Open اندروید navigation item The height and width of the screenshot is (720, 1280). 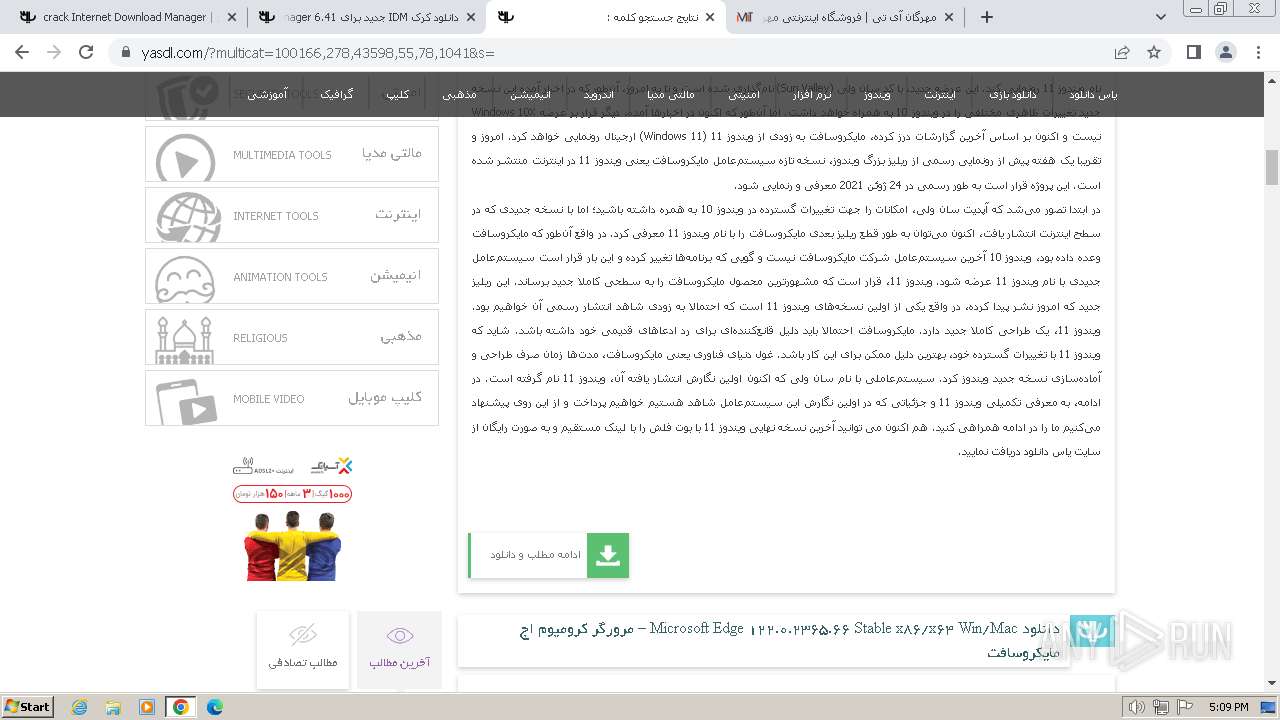[x=599, y=94]
